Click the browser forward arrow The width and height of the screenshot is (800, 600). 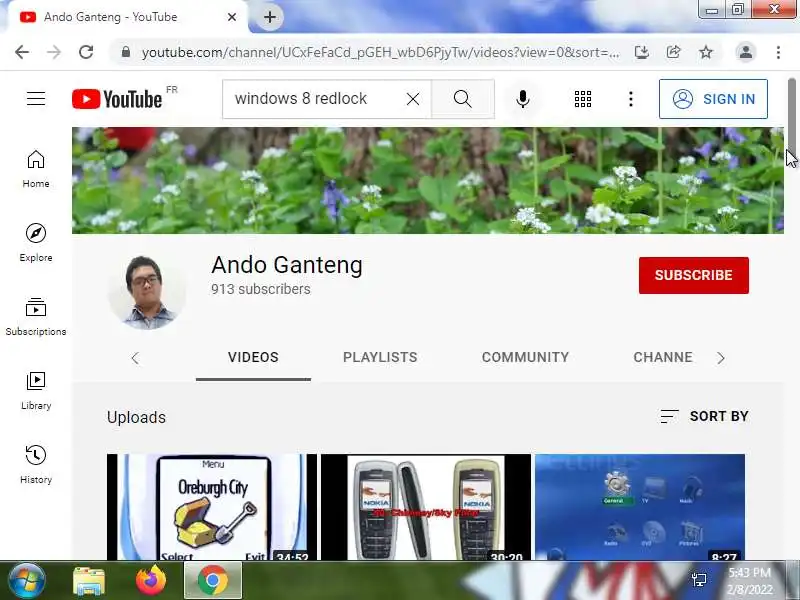[x=54, y=52]
